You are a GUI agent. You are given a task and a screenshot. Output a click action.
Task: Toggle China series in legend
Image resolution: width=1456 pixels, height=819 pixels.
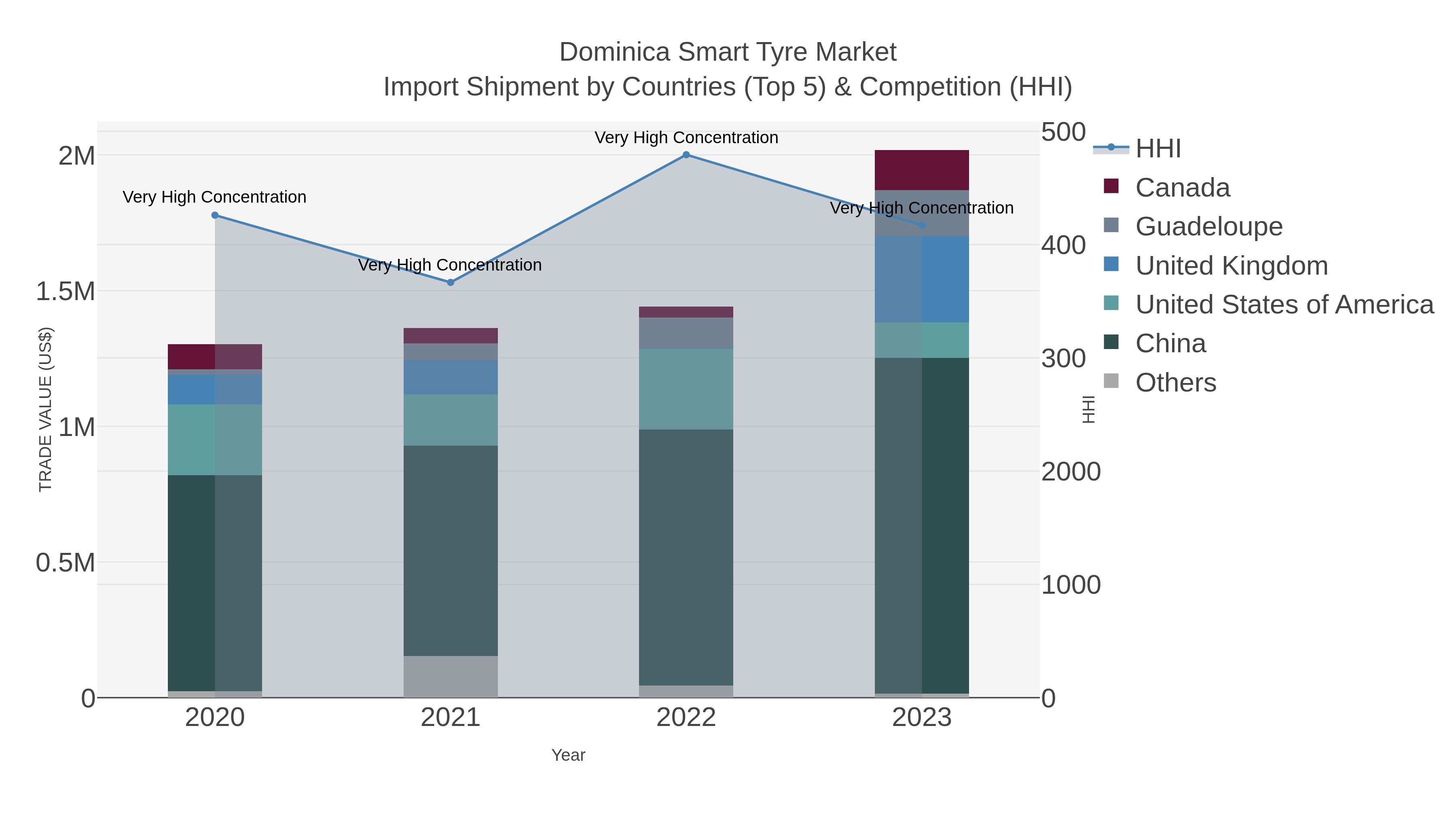tap(1155, 344)
